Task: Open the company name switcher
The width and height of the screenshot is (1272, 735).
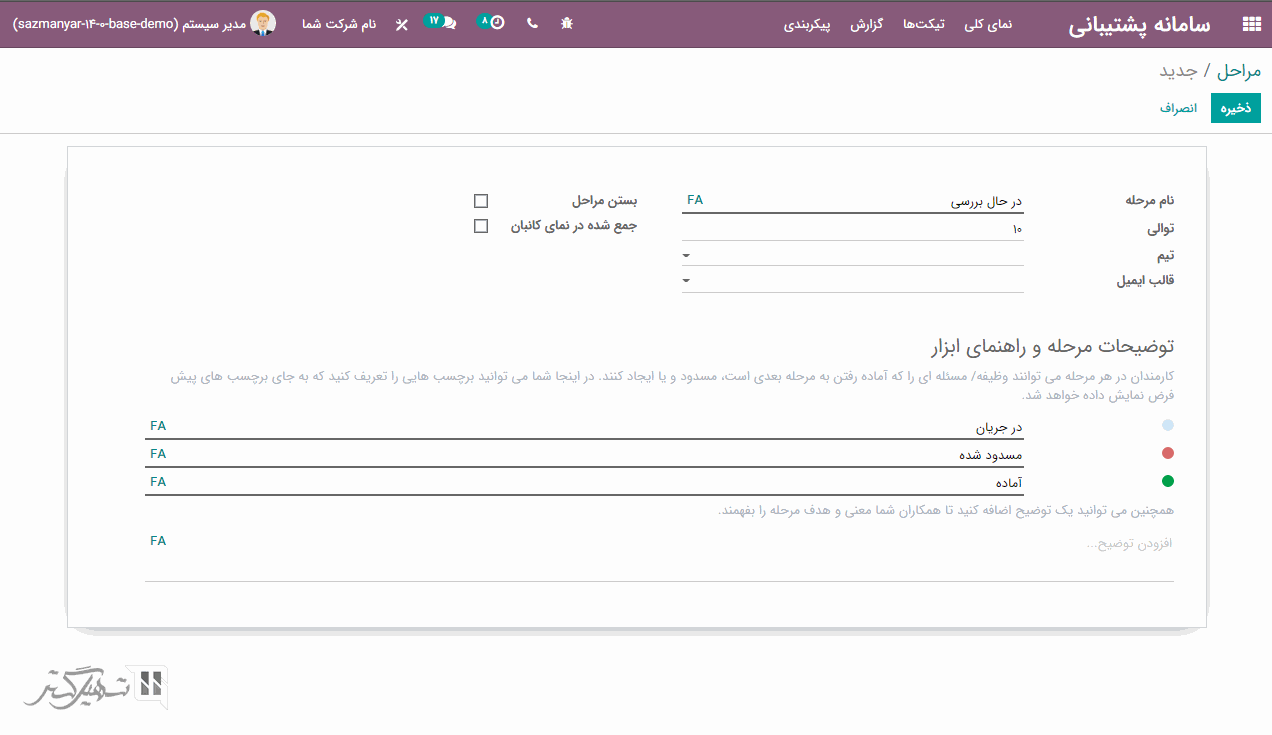Action: coord(339,24)
